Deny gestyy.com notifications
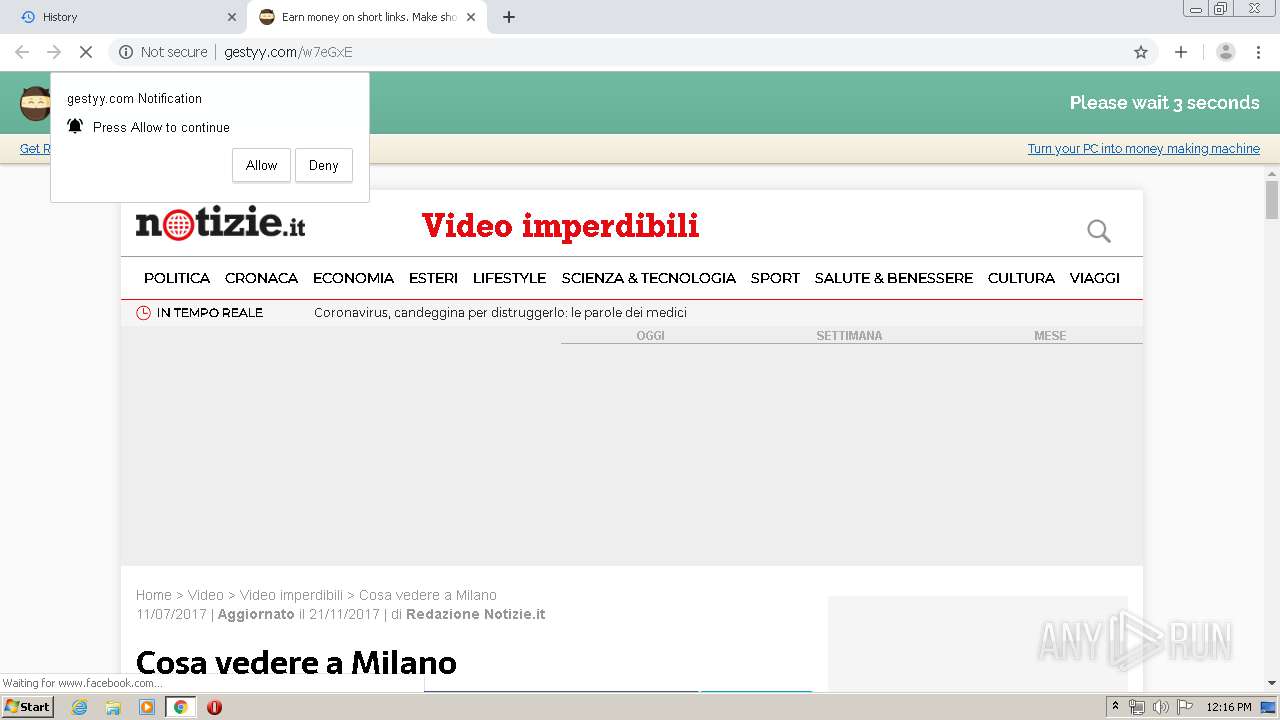 tap(323, 165)
